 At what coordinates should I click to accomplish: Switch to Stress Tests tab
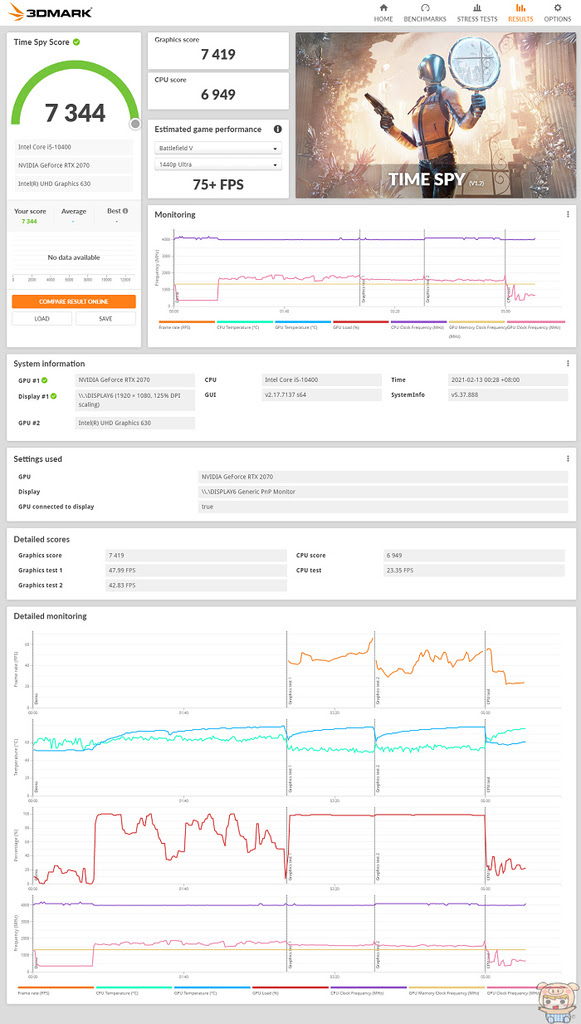pyautogui.click(x=477, y=13)
